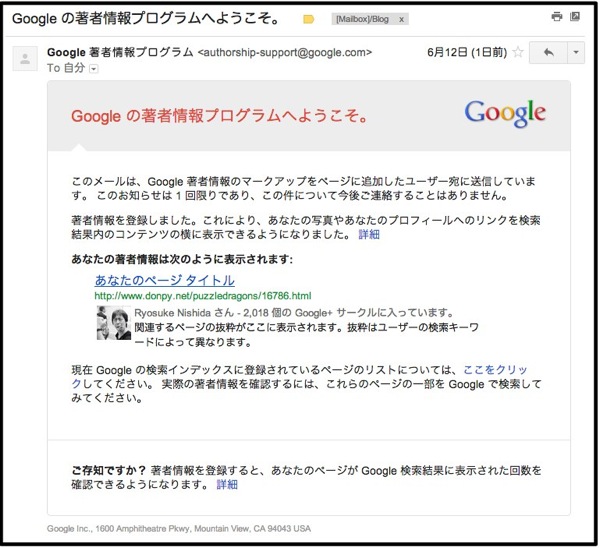The height and width of the screenshot is (548, 600).
Task: Open the あなたのページ タイトル link
Action: click(165, 281)
